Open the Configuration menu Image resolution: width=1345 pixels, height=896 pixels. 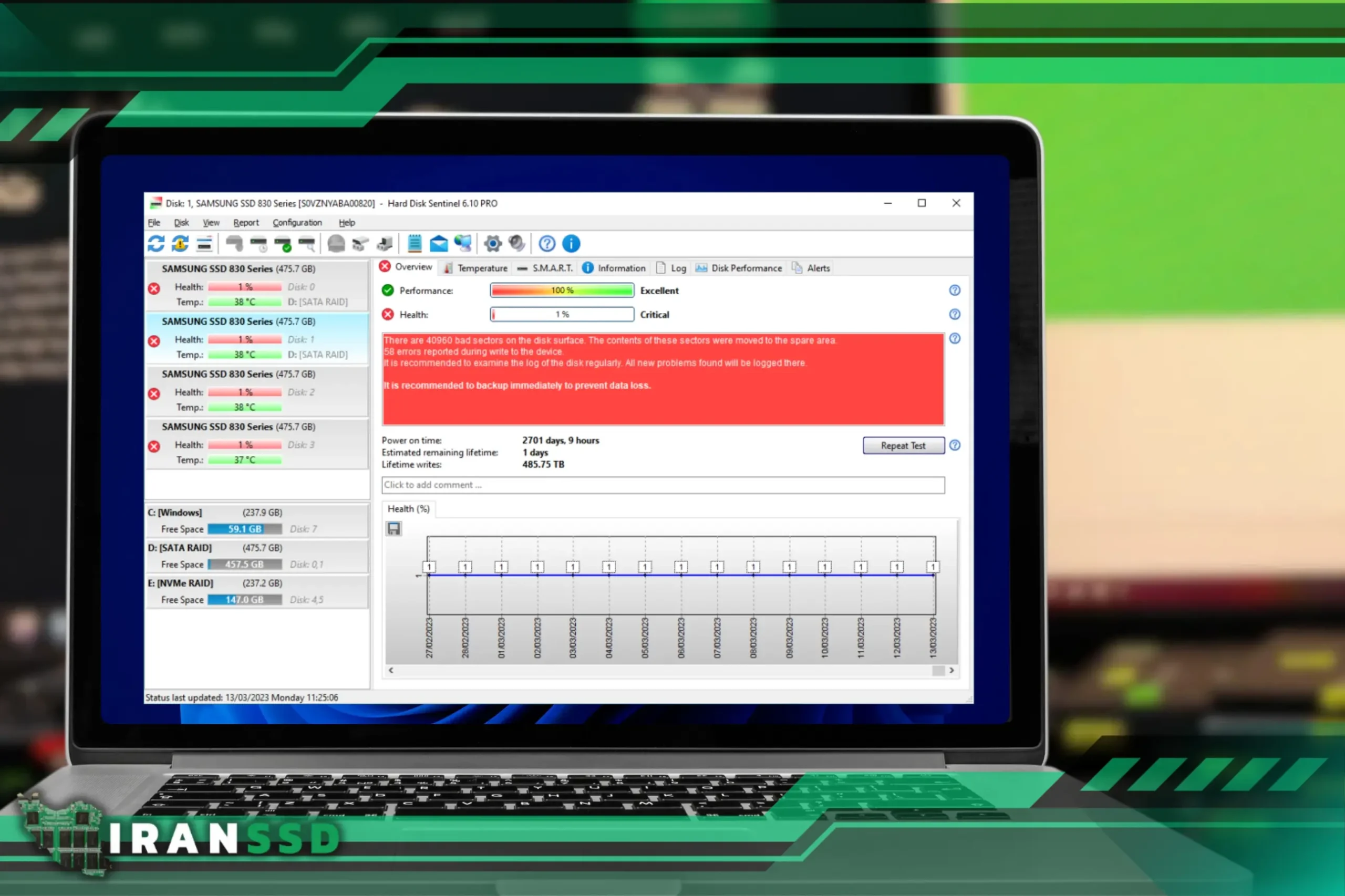[297, 223]
